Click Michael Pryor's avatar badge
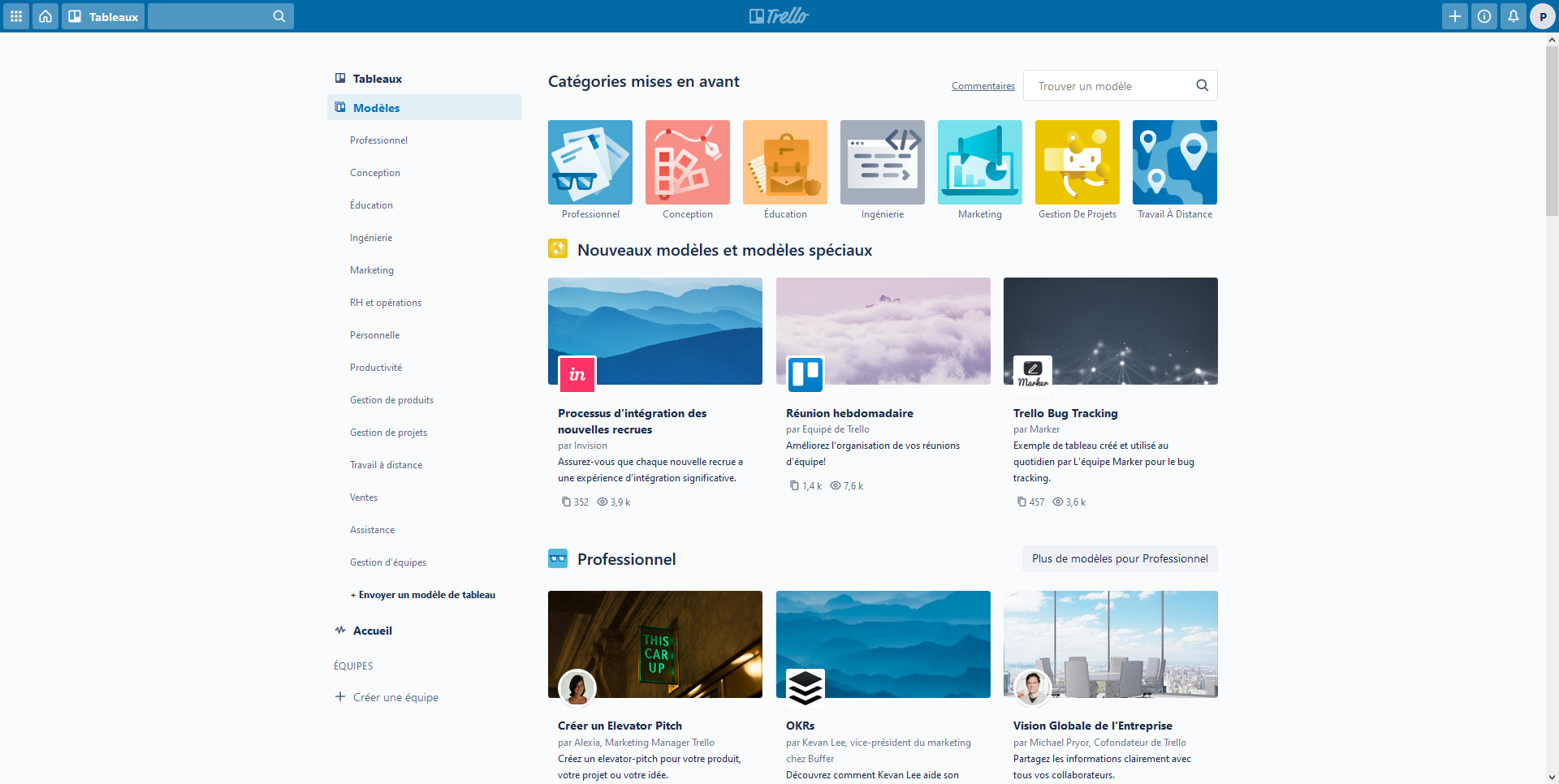The height and width of the screenshot is (784, 1559). [1033, 687]
